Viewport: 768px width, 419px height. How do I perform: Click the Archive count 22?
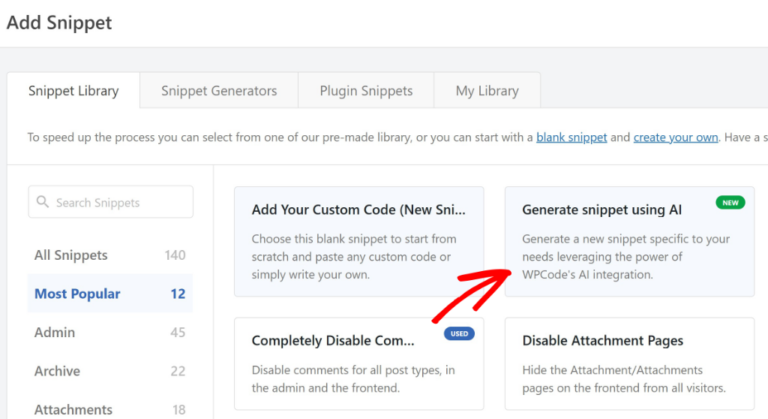pyautogui.click(x=178, y=371)
